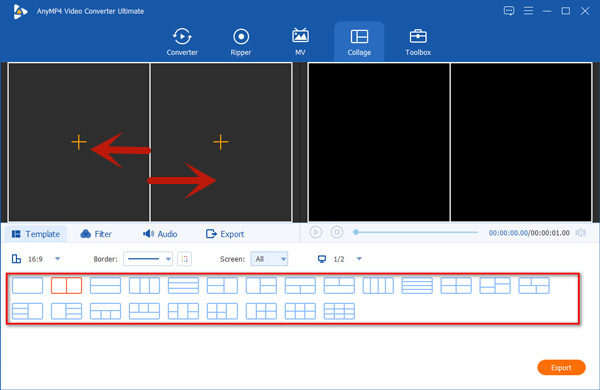Click the preview time 00:00:00.00/00:00:01.00
600x390 pixels.
point(529,233)
